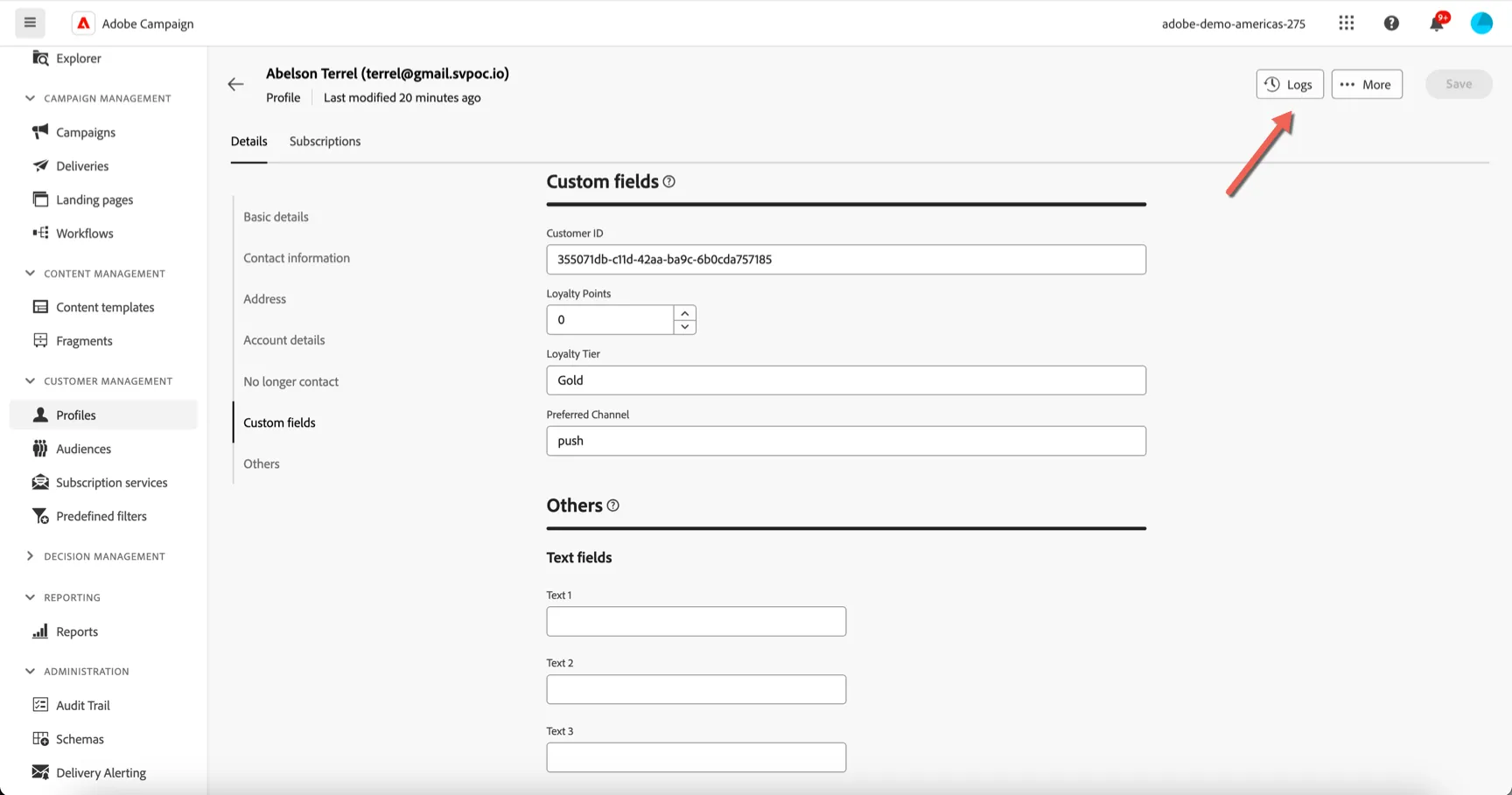The image size is (1512, 795).
Task: Collapse the Campaign Management section
Action: [x=30, y=98]
